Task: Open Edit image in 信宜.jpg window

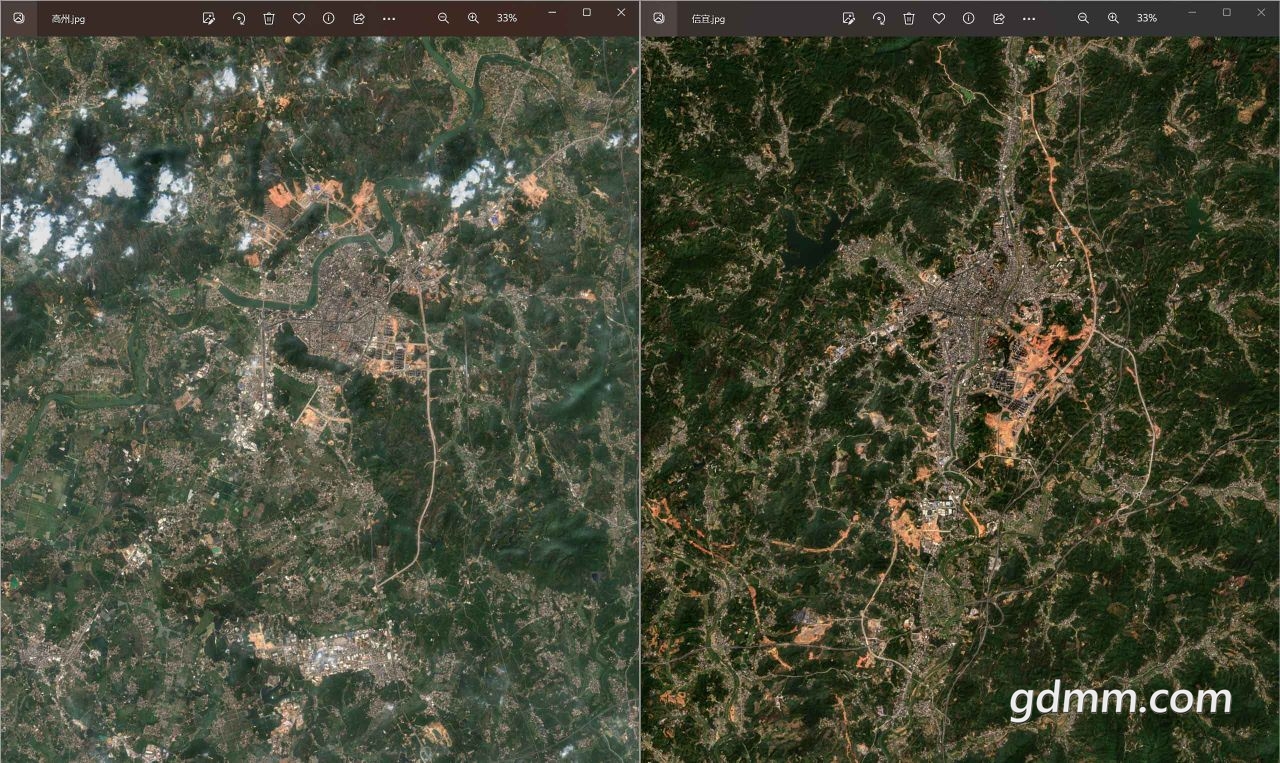Action: [848, 18]
